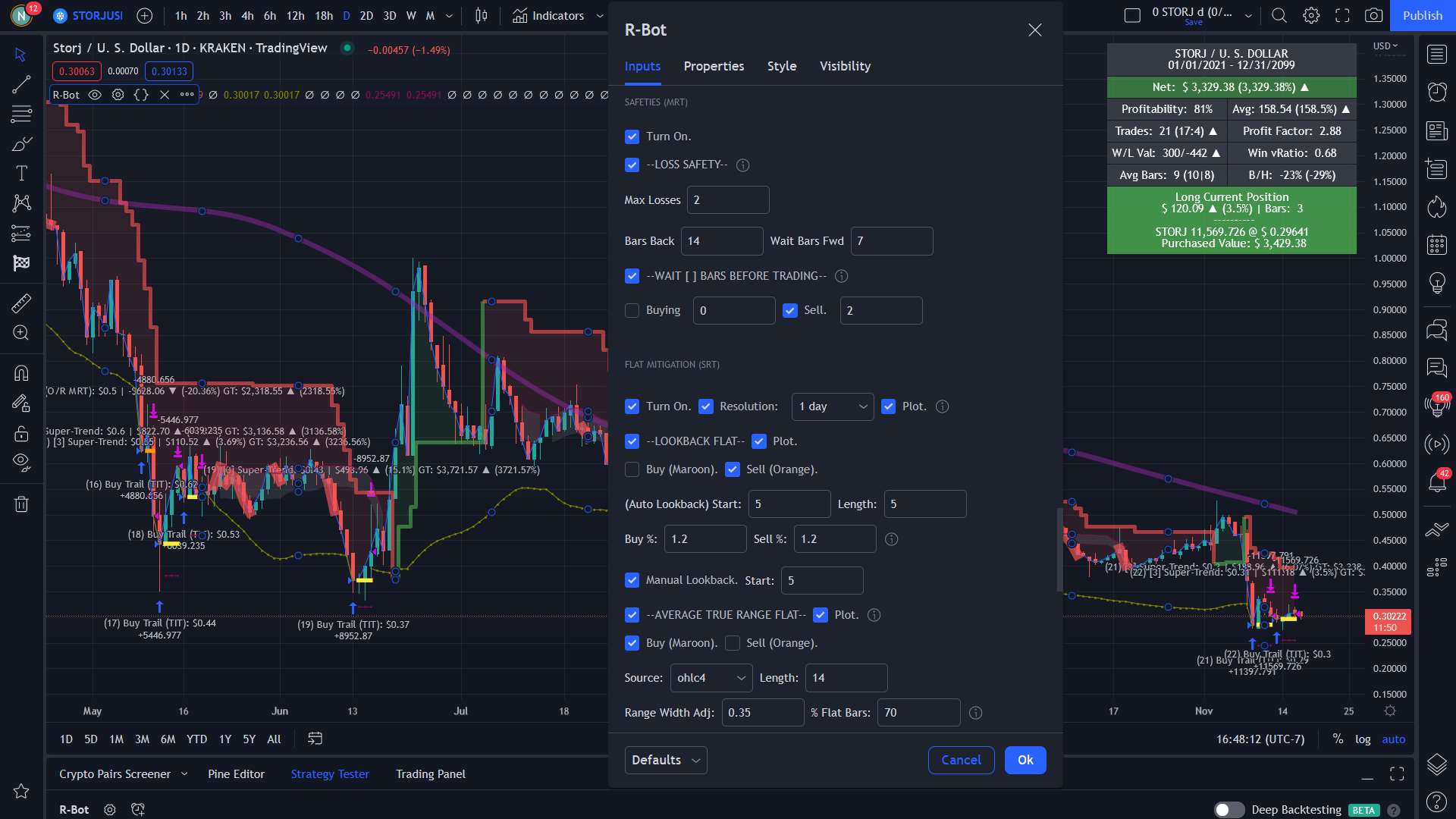Enable the Buying wait bars checkbox
Screen dimensions: 1456x819
pos(632,310)
